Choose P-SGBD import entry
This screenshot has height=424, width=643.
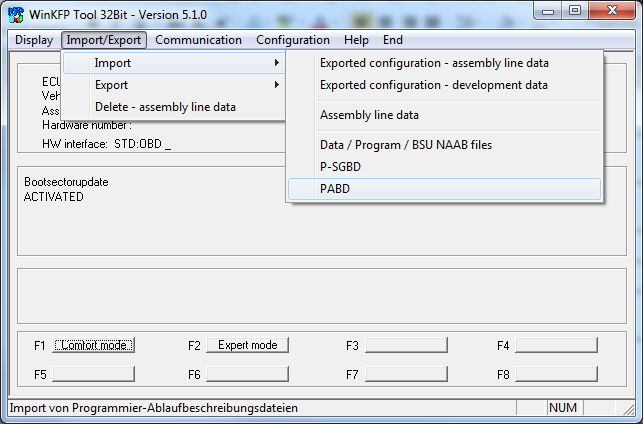[x=343, y=166]
